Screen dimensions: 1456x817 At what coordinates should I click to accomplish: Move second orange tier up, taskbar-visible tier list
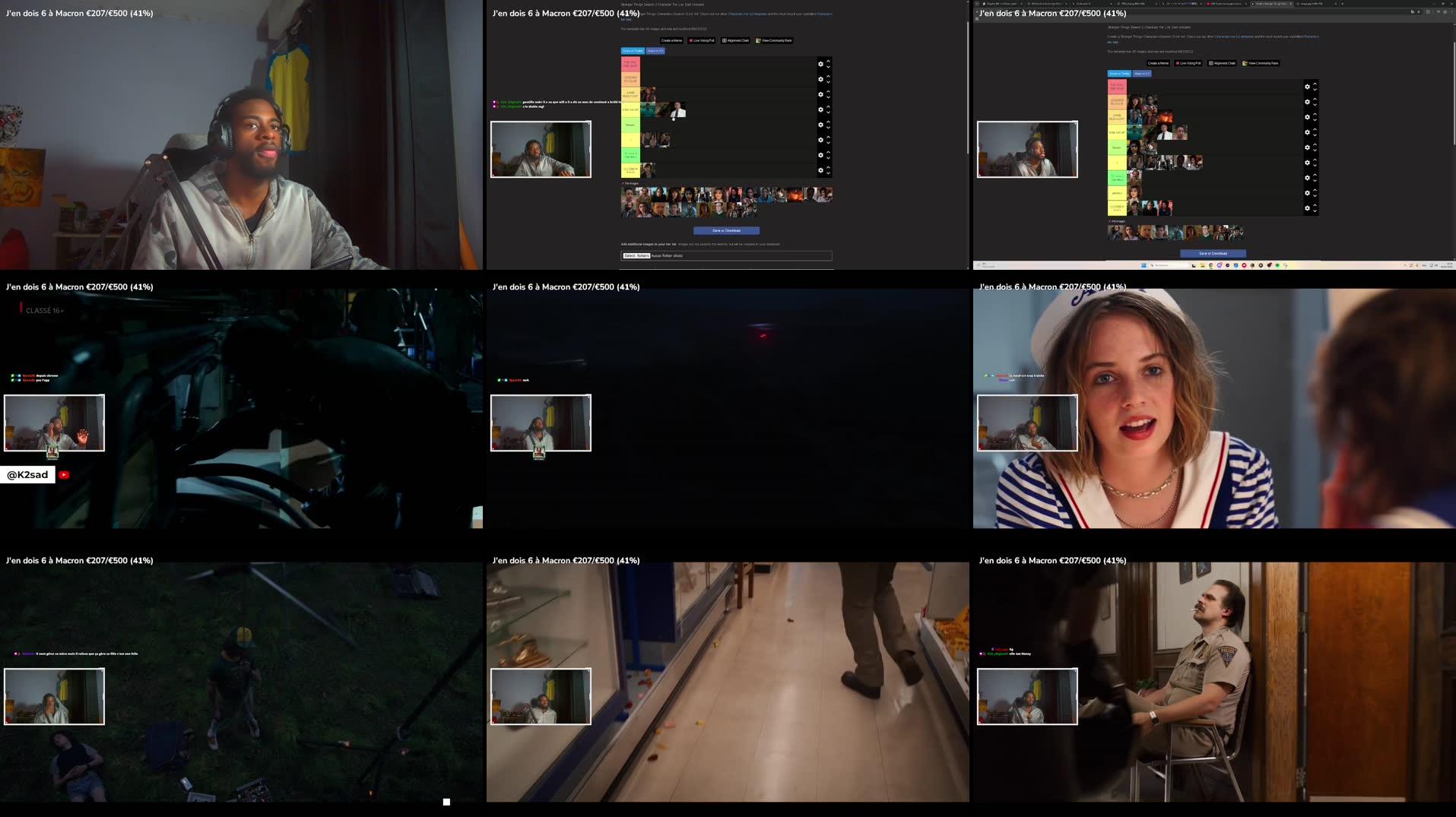coord(1315,99)
